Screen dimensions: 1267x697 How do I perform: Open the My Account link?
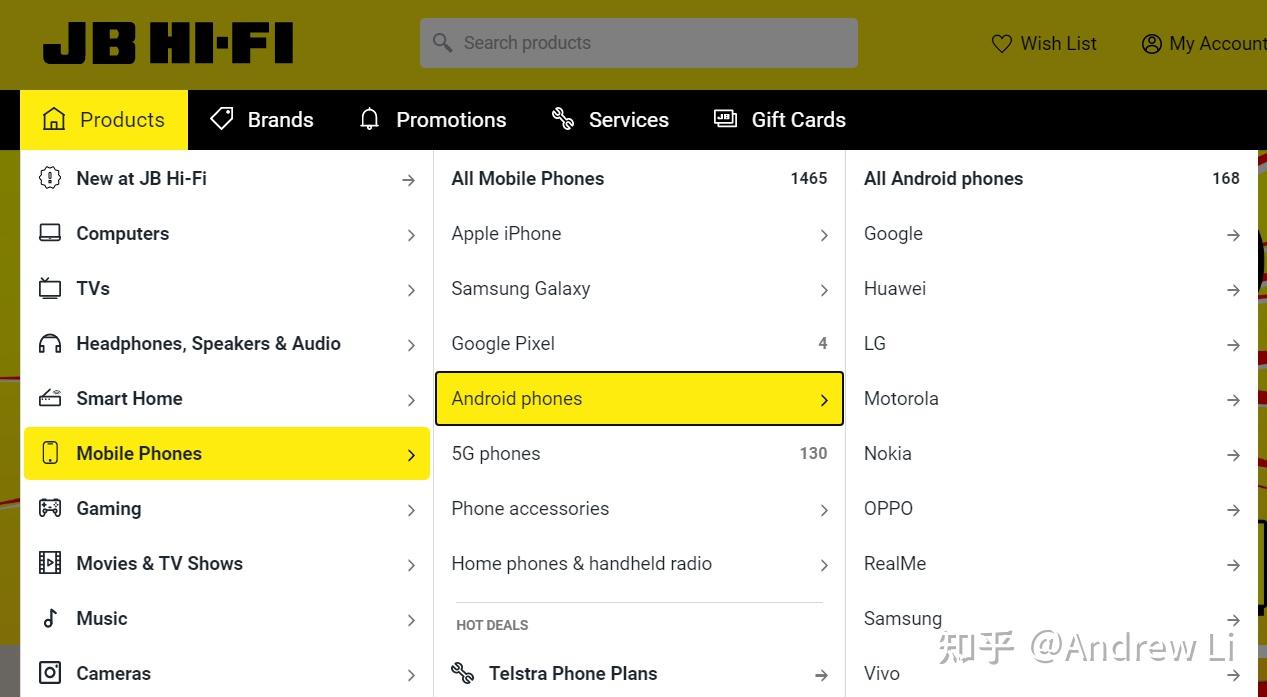pos(1203,44)
